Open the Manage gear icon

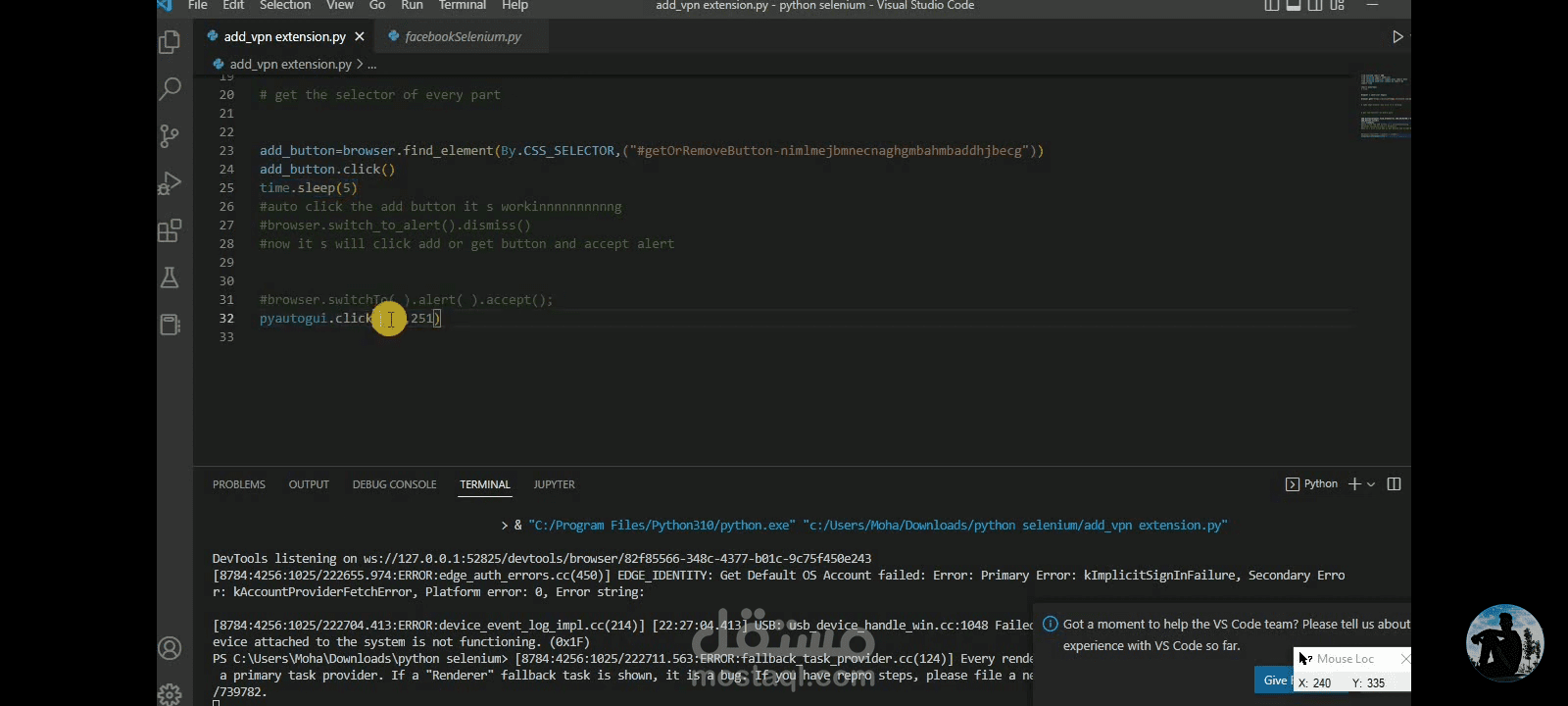[x=170, y=693]
